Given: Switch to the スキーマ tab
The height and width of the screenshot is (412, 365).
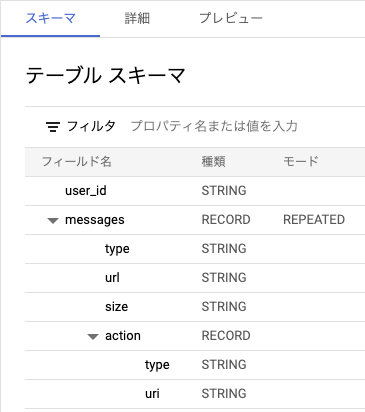Looking at the screenshot, I should click(x=51, y=18).
